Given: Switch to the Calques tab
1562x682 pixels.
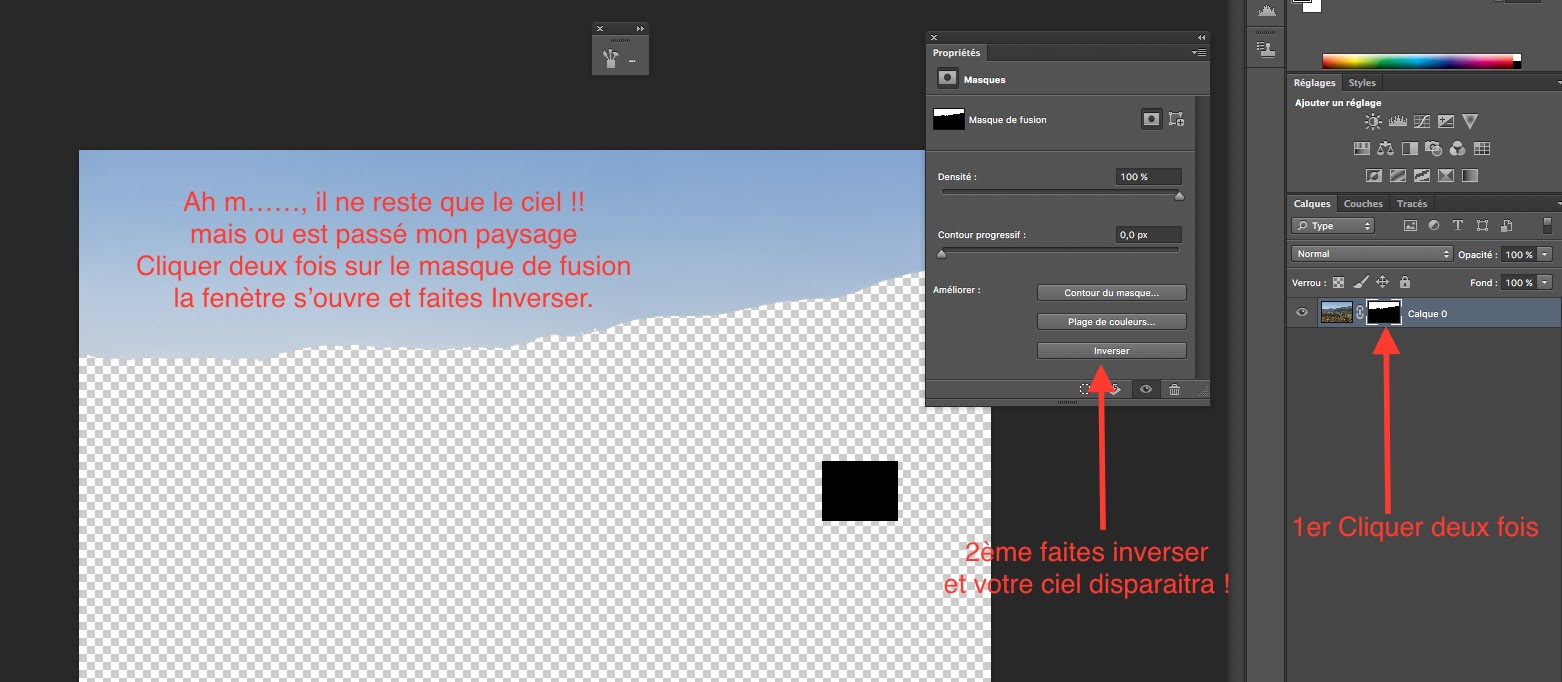Looking at the screenshot, I should point(1312,204).
